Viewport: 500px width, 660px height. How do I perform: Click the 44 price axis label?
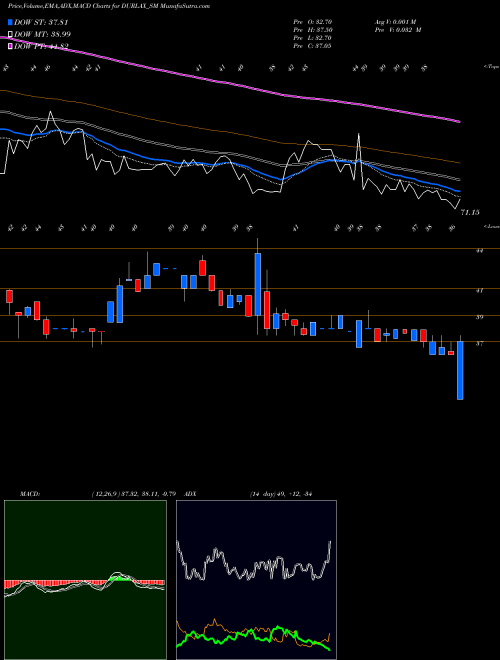pyautogui.click(x=479, y=251)
